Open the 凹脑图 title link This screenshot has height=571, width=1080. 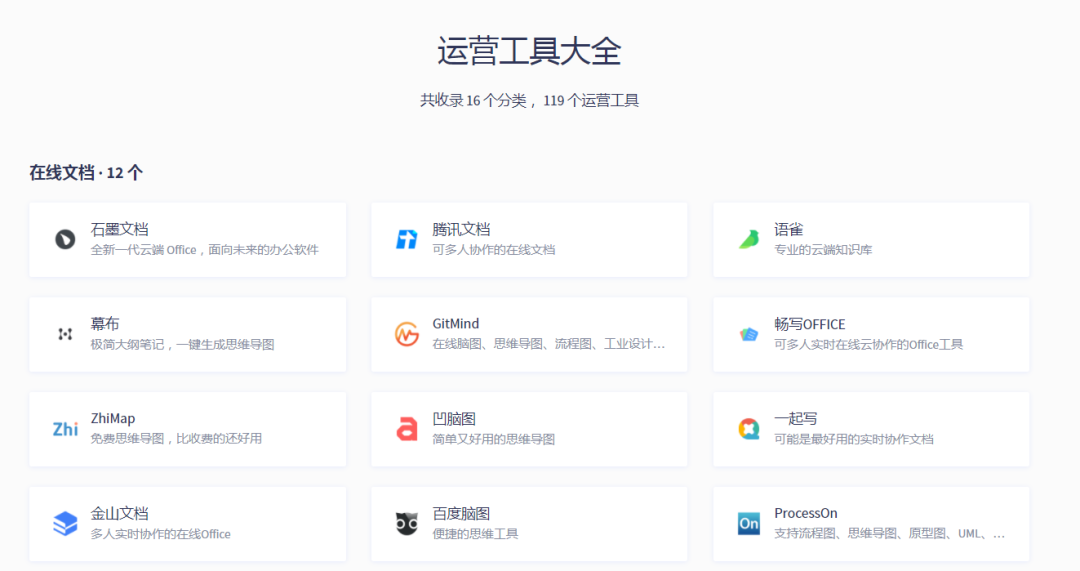tap(454, 419)
